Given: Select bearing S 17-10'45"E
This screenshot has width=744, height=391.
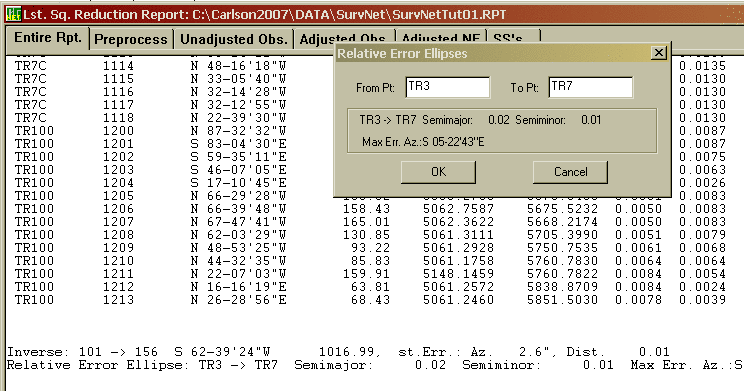Looking at the screenshot, I should coord(239,183).
